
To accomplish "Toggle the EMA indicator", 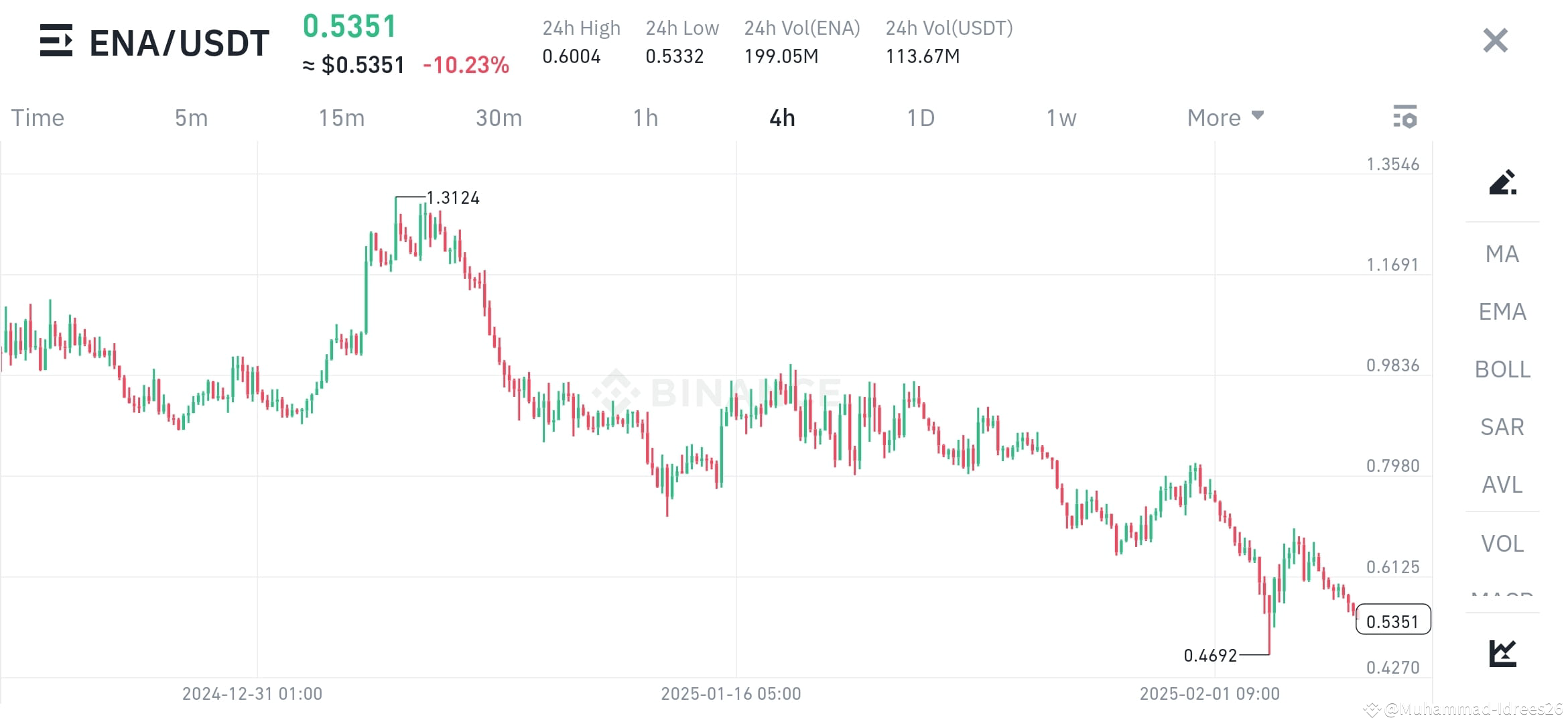I will [1502, 312].
